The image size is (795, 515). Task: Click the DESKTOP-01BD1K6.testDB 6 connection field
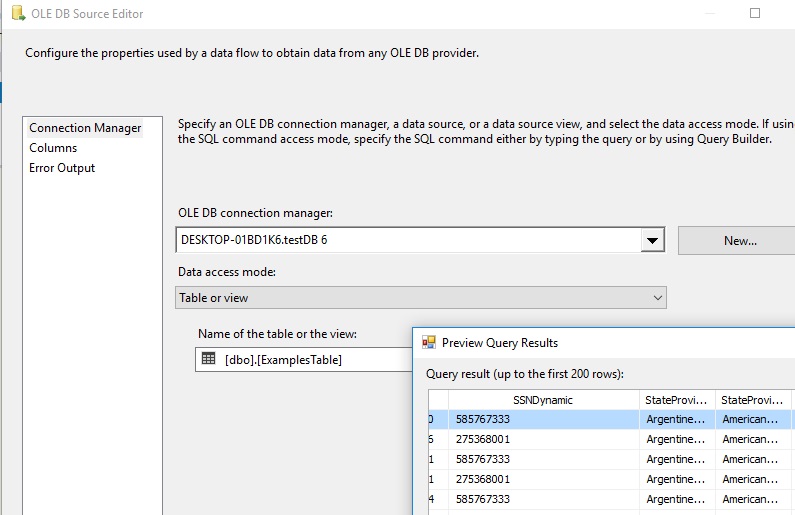pyautogui.click(x=408, y=240)
